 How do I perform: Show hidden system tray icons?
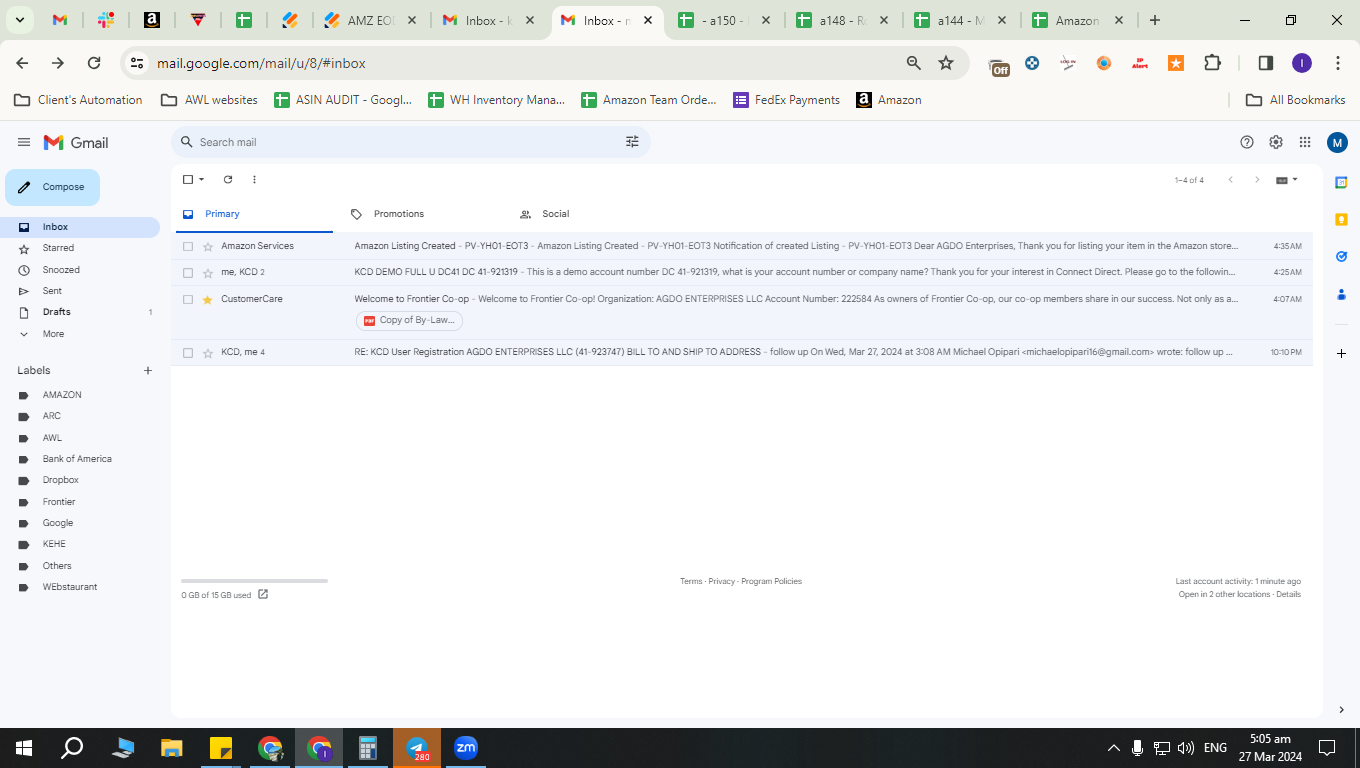[x=1114, y=748]
